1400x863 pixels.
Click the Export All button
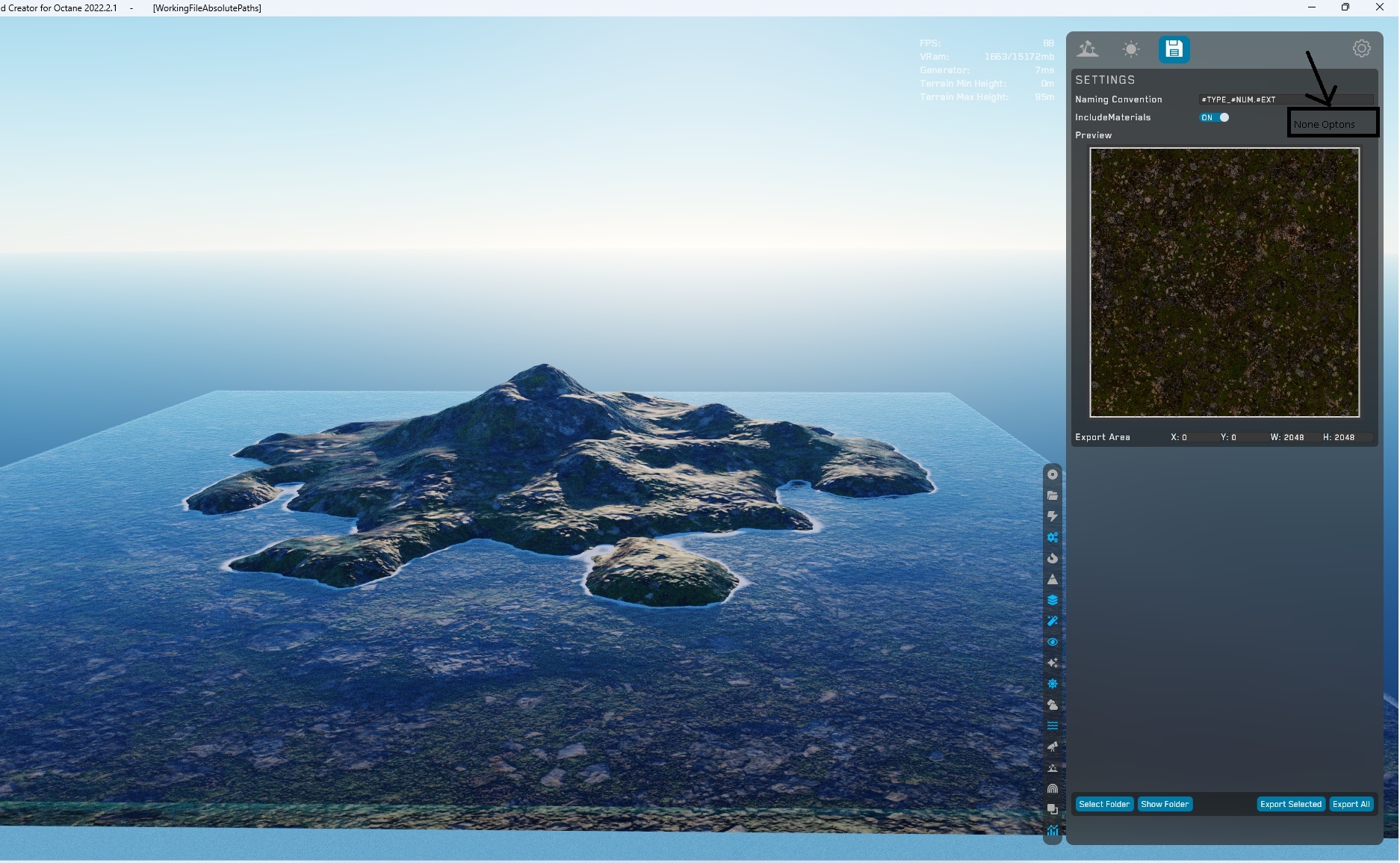(x=1351, y=804)
